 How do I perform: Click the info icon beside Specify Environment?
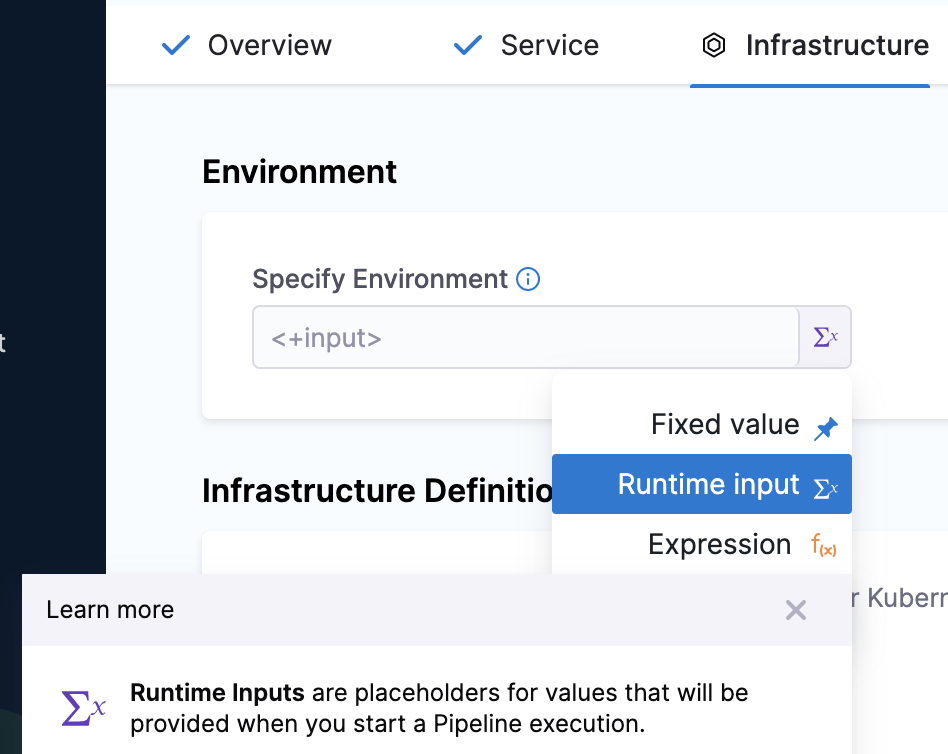[528, 279]
